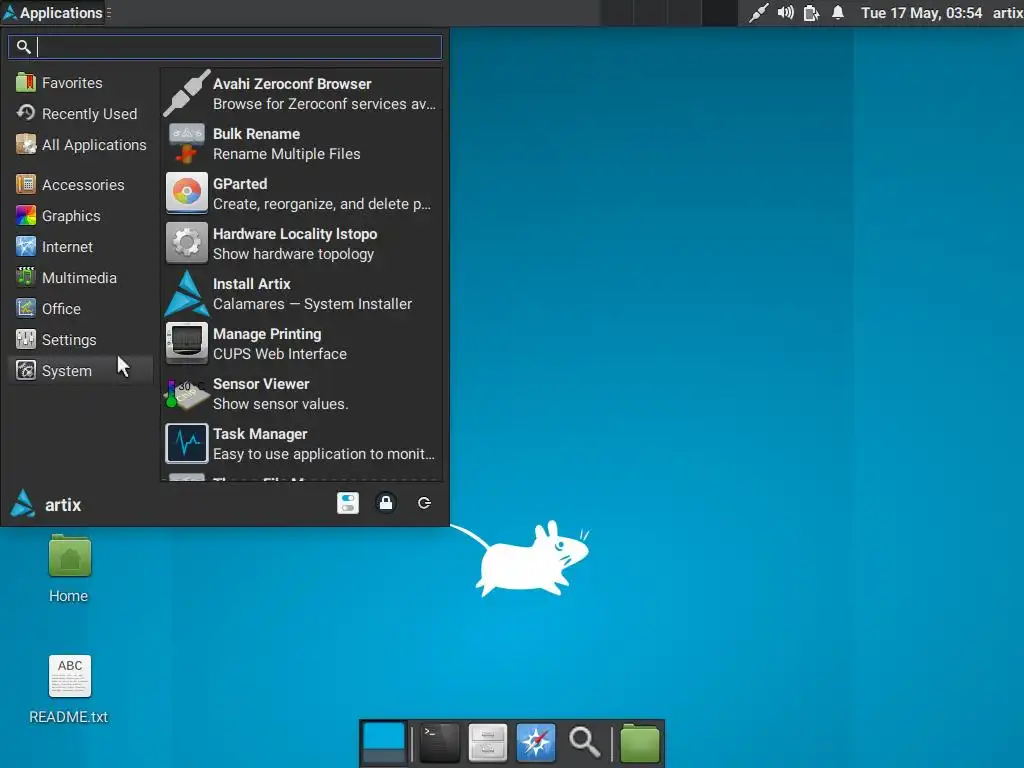This screenshot has height=768, width=1024.
Task: Click 'Easy to use application' description
Action: 323,454
